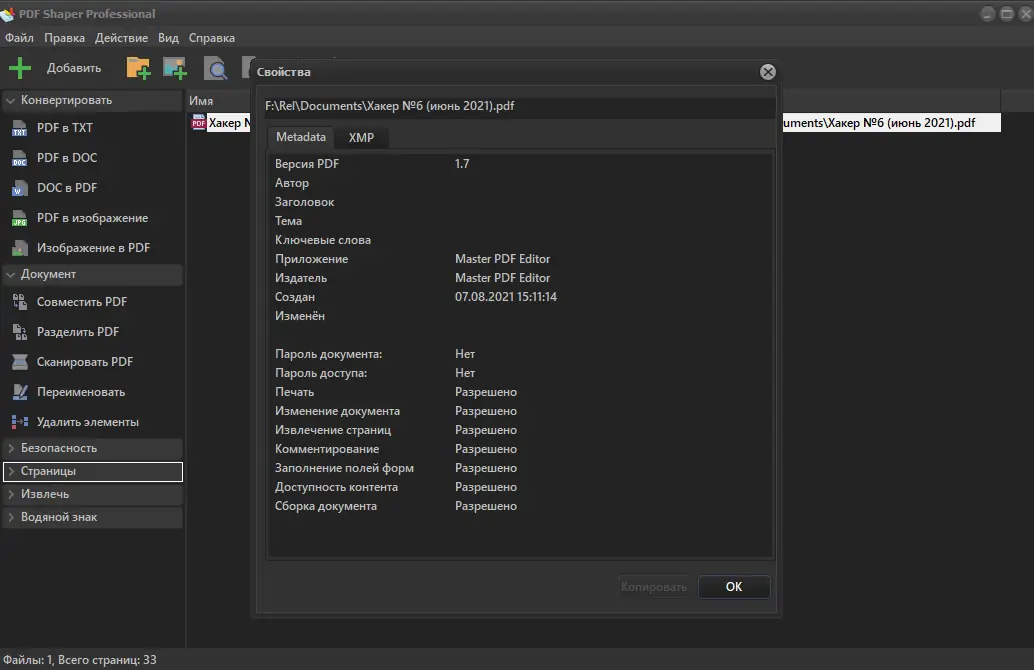Select the Metadata tab
Viewport: 1034px width, 670px height.
[301, 137]
